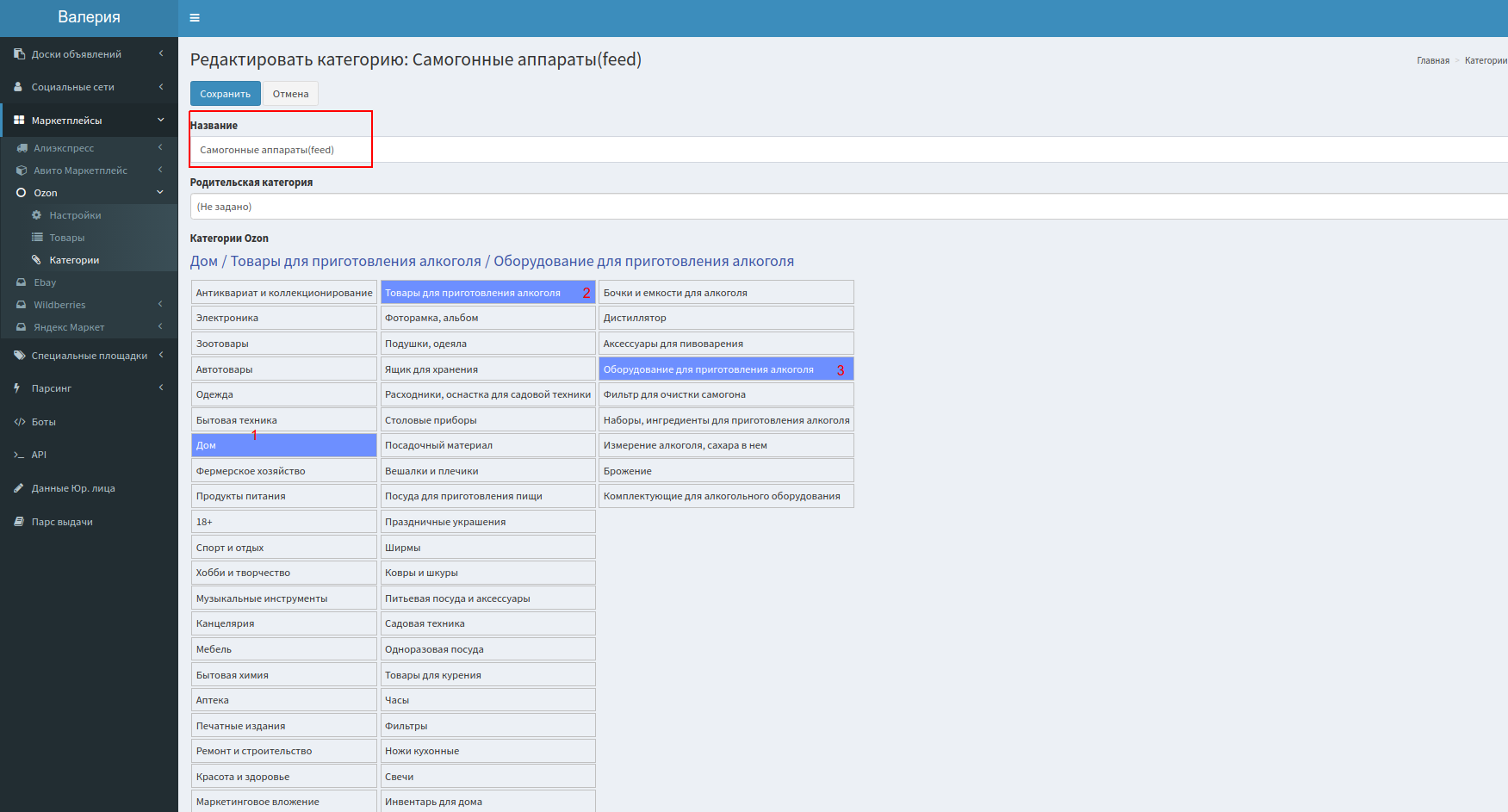This screenshot has width=1508, height=812.
Task: Select Дом in the categories column
Action: click(283, 445)
